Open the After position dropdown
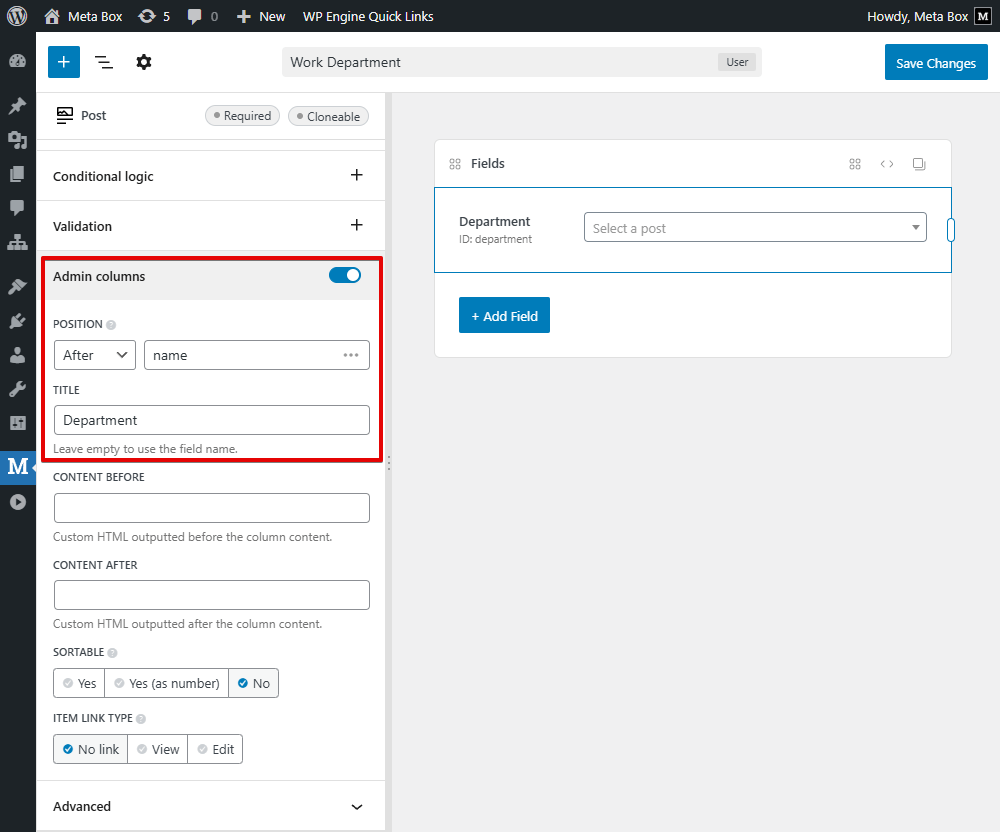 click(95, 355)
